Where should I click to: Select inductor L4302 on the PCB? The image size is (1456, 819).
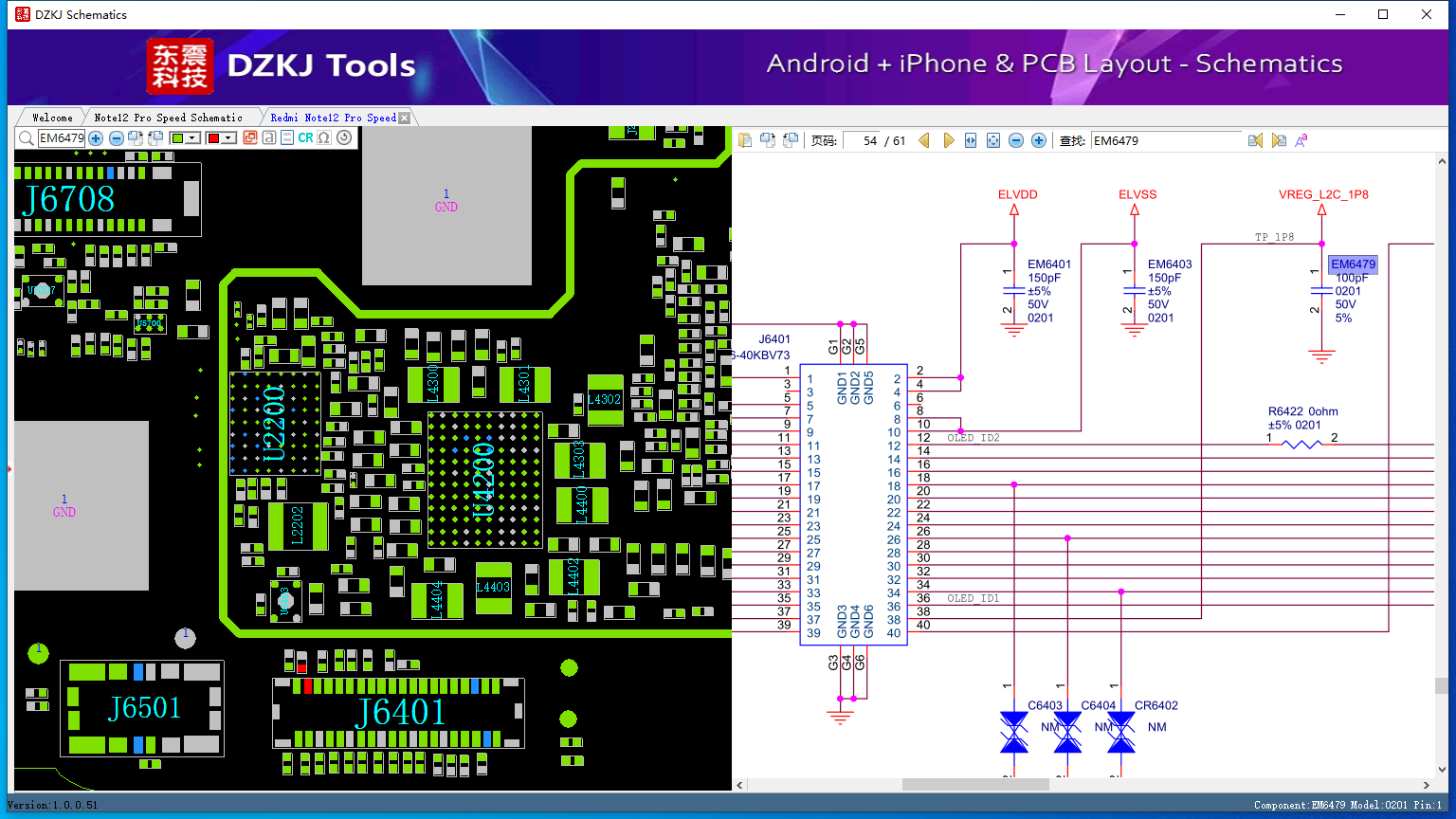605,400
